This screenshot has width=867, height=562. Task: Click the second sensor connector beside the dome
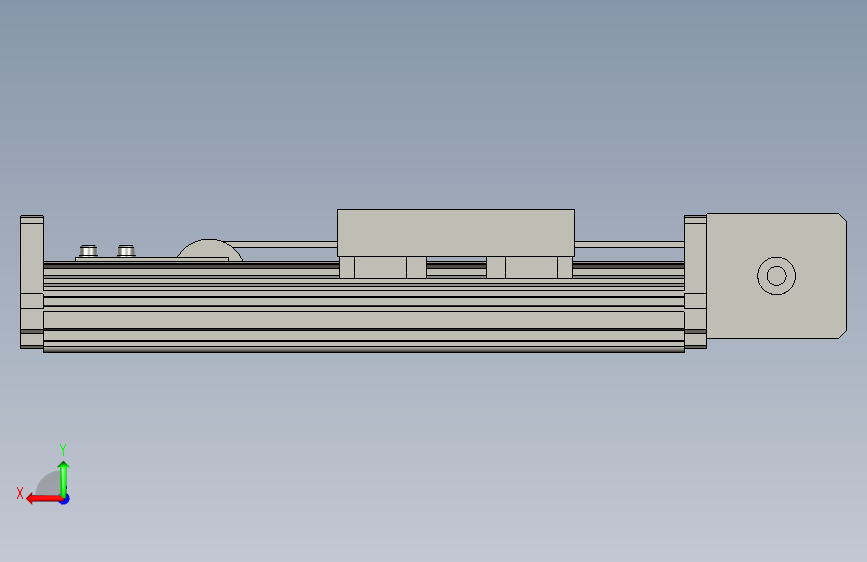126,251
